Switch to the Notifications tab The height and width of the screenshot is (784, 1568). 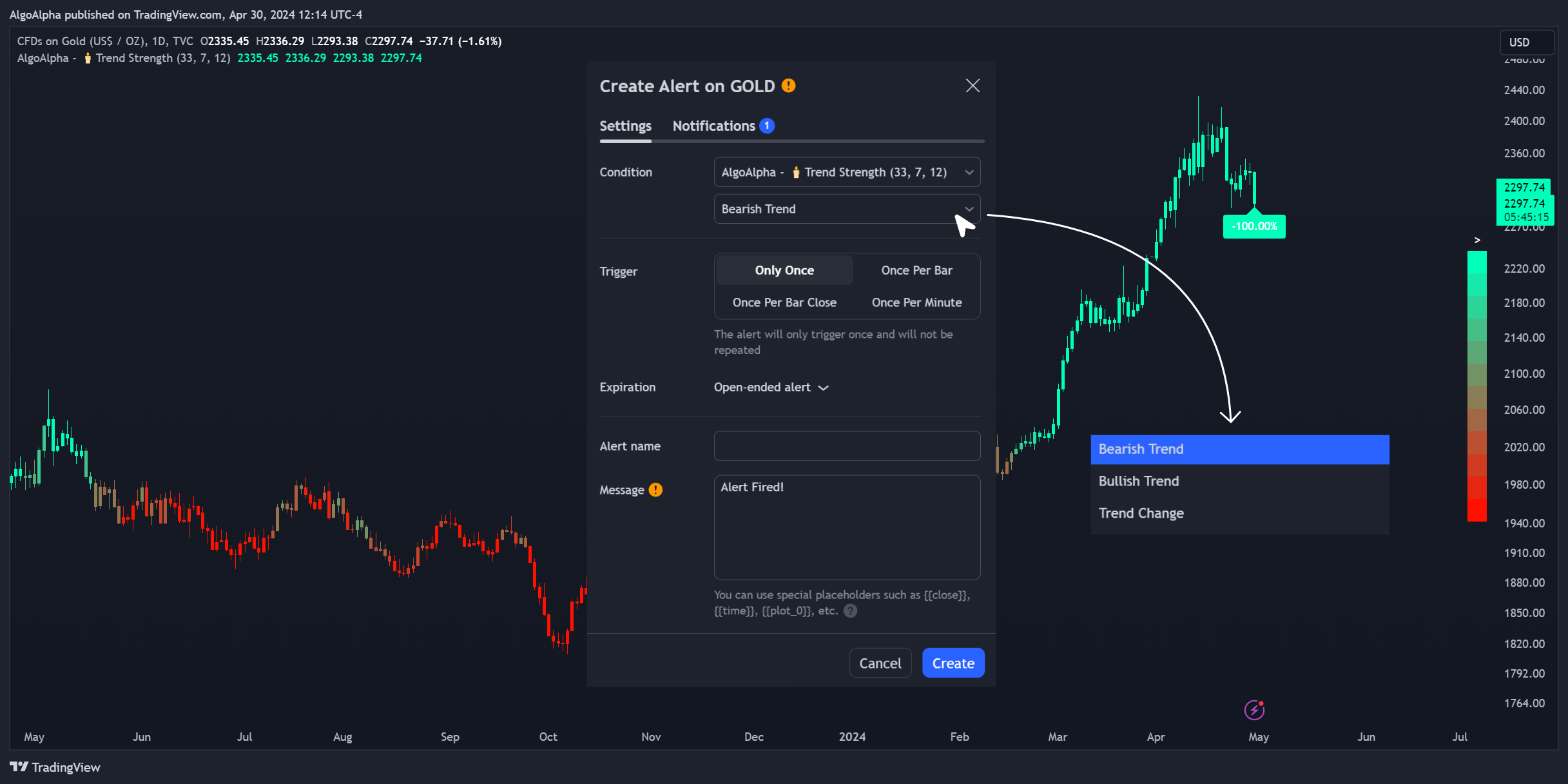(x=713, y=126)
